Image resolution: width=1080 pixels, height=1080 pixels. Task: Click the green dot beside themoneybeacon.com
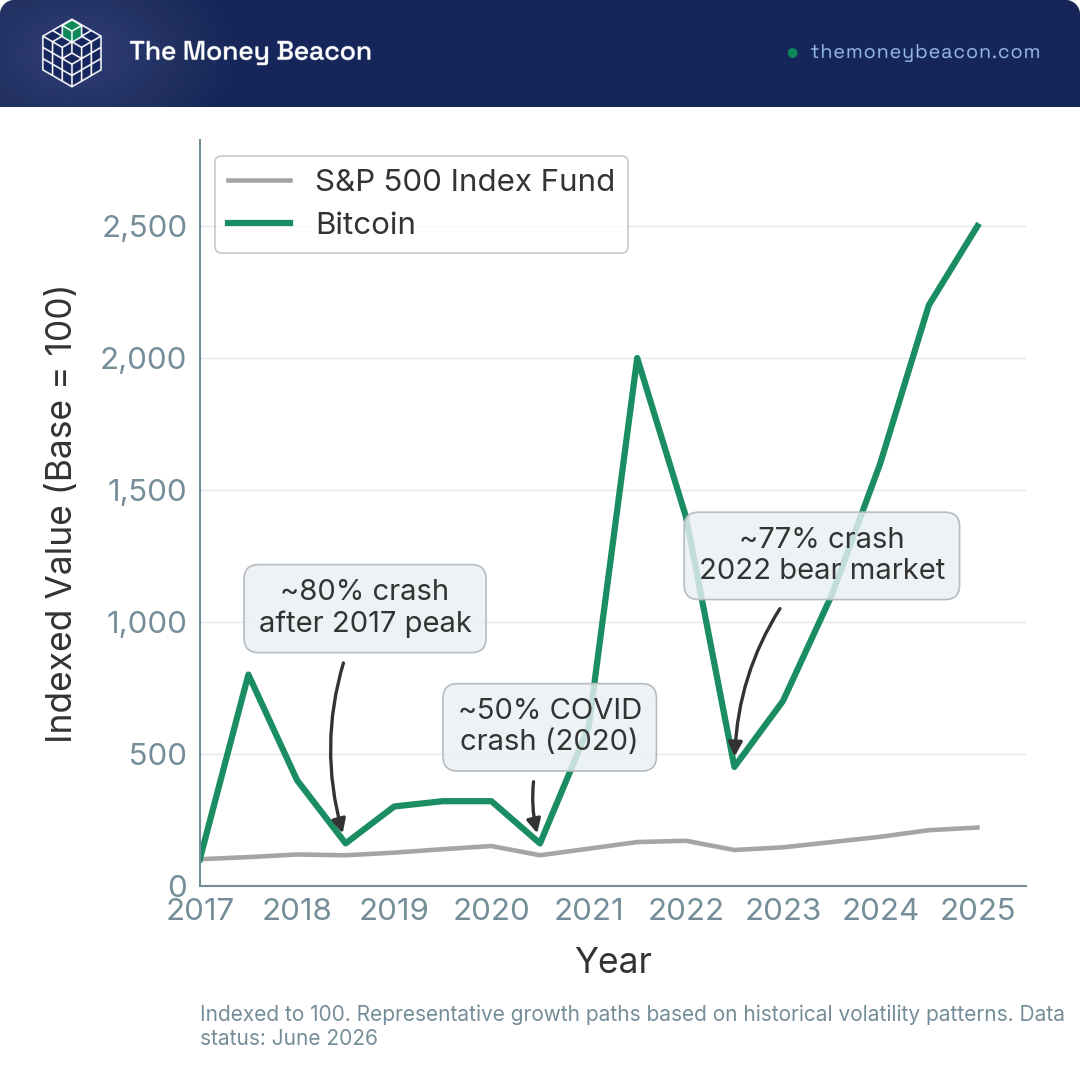click(792, 52)
